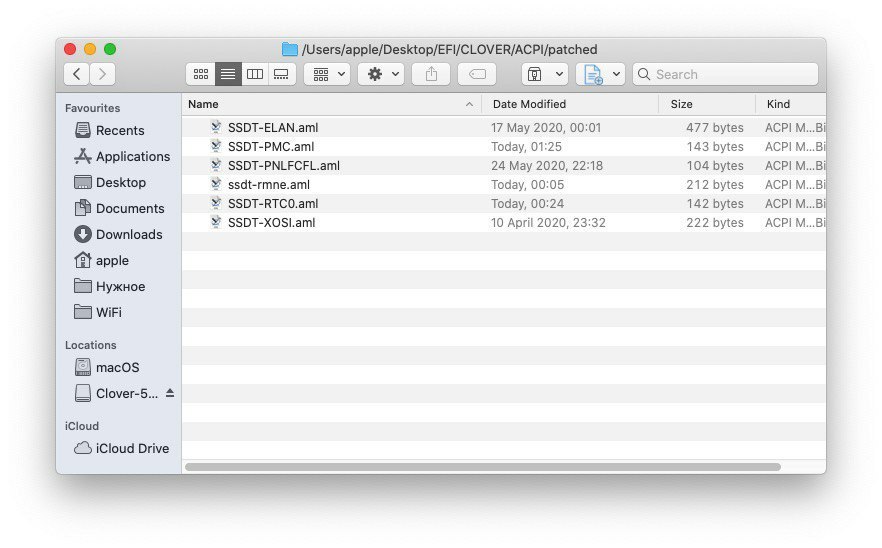The width and height of the screenshot is (882, 548).
Task: Toggle sort direction arrow in Name column
Action: (469, 105)
